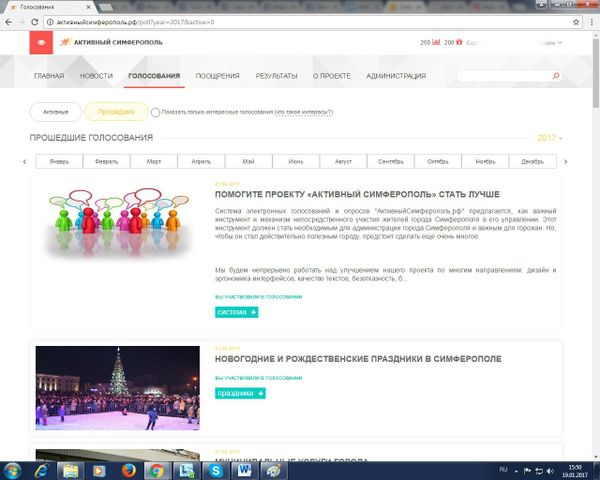The width and height of the screenshot is (600, 480).
Task: Select month Ноябрь
Action: point(485,162)
